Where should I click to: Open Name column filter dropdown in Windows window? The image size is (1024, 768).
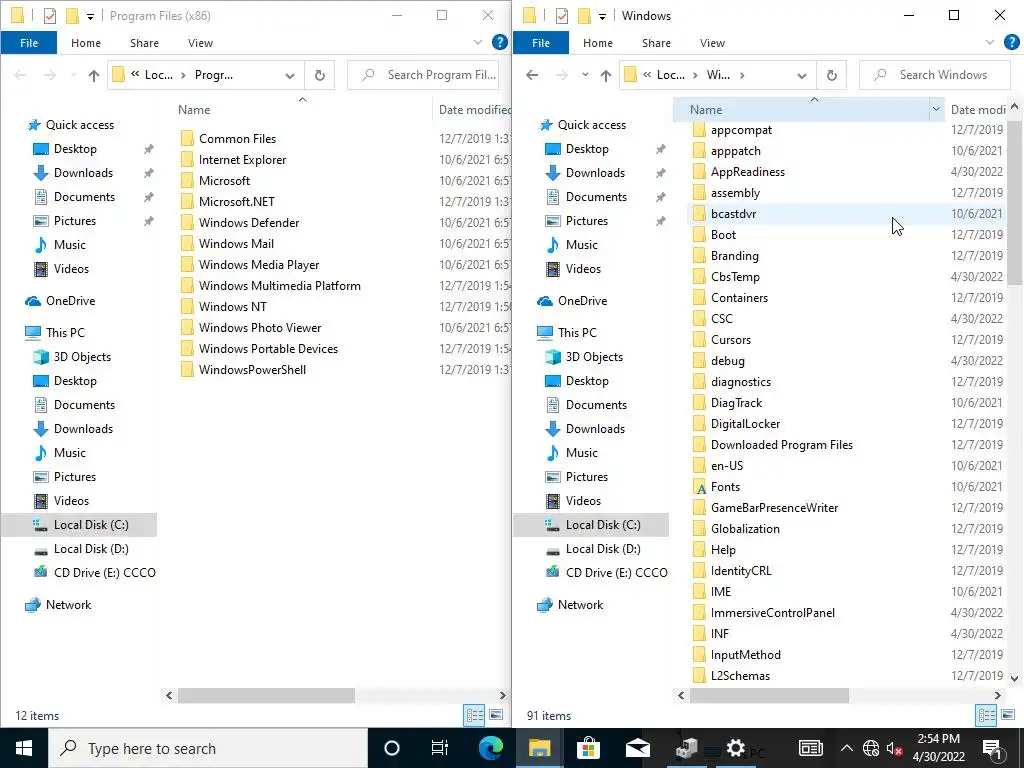(x=936, y=110)
